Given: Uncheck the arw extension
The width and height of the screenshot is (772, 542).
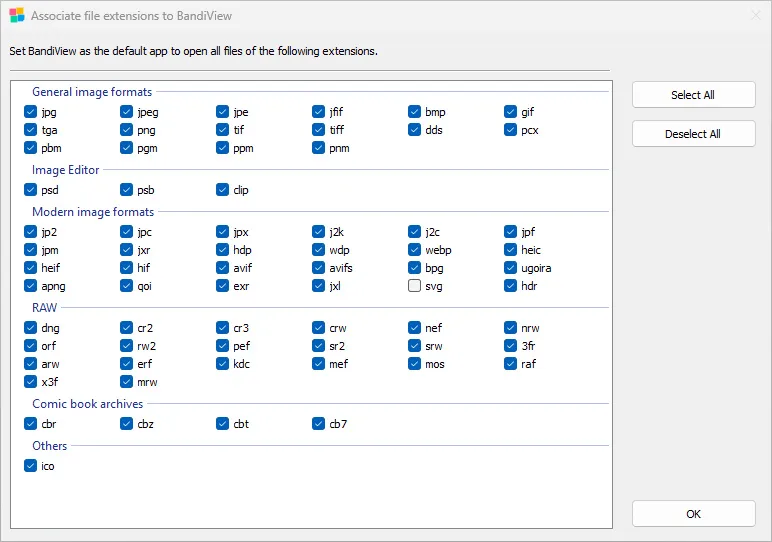Looking at the screenshot, I should pyautogui.click(x=31, y=364).
